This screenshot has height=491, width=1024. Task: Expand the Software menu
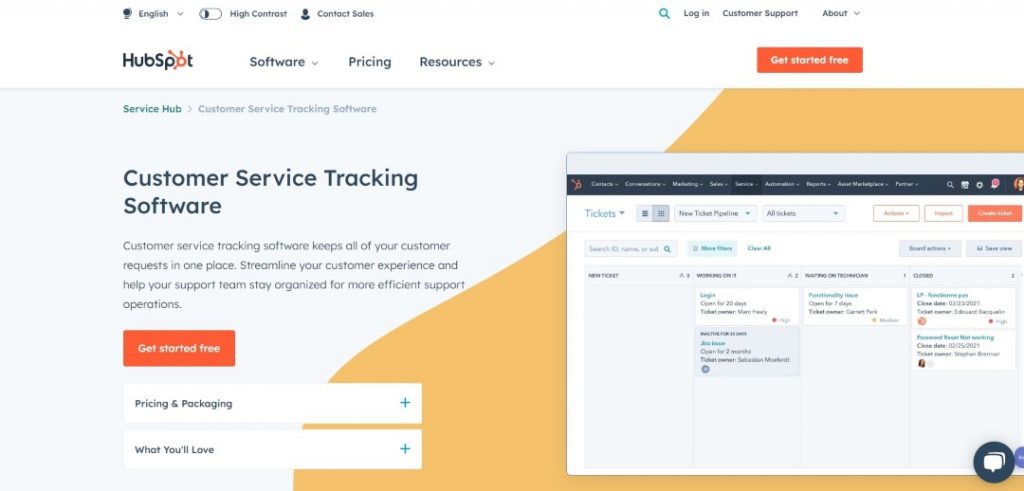point(284,62)
